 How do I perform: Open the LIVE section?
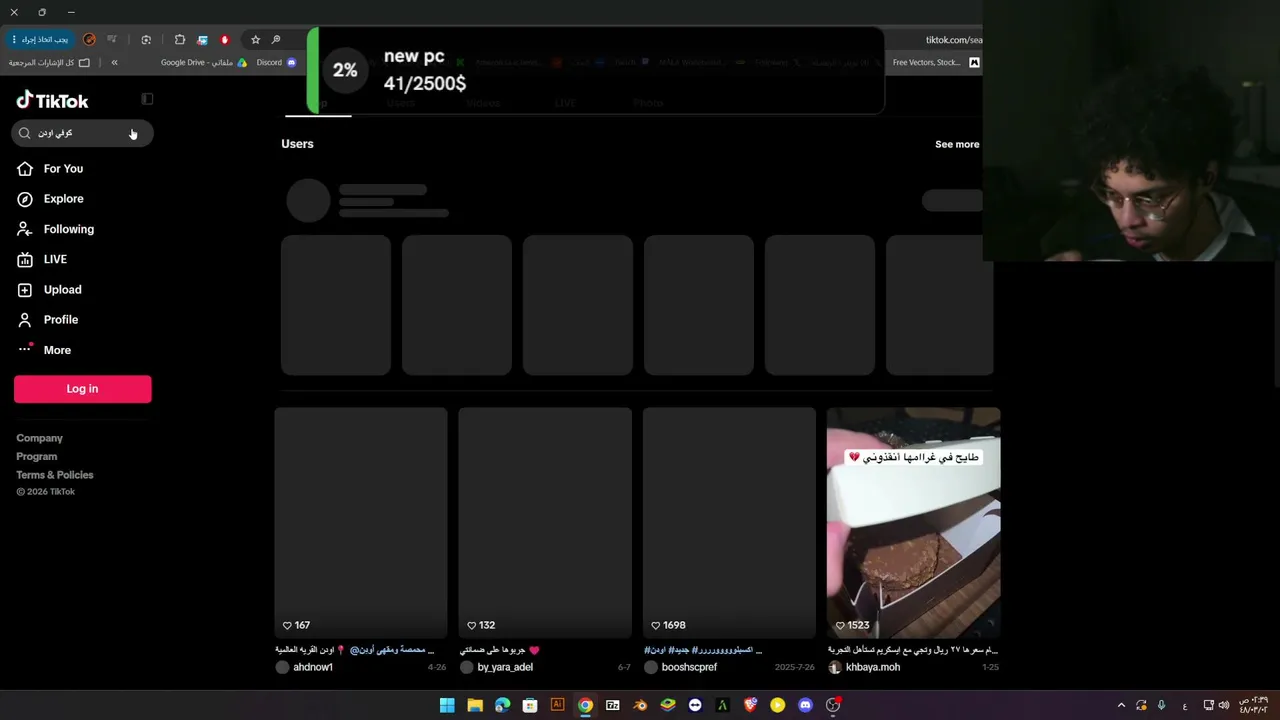coord(55,259)
